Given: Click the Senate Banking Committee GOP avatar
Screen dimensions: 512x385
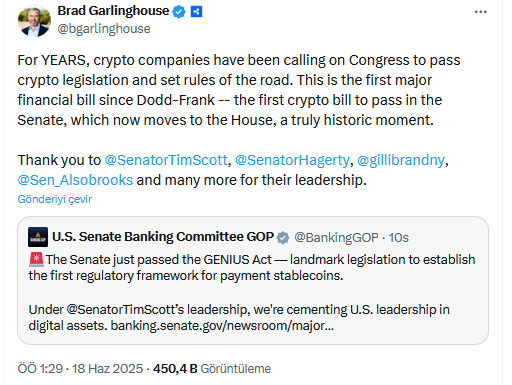Looking at the screenshot, I should point(38,237).
